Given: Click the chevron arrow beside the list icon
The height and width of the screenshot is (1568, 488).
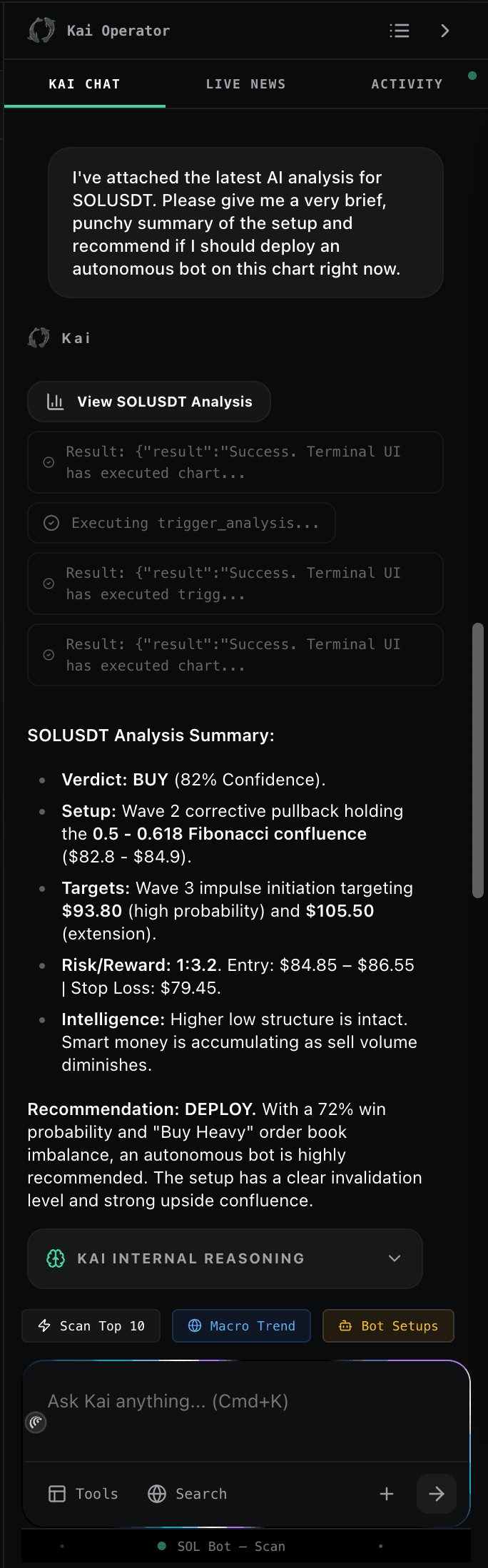Looking at the screenshot, I should click(445, 31).
